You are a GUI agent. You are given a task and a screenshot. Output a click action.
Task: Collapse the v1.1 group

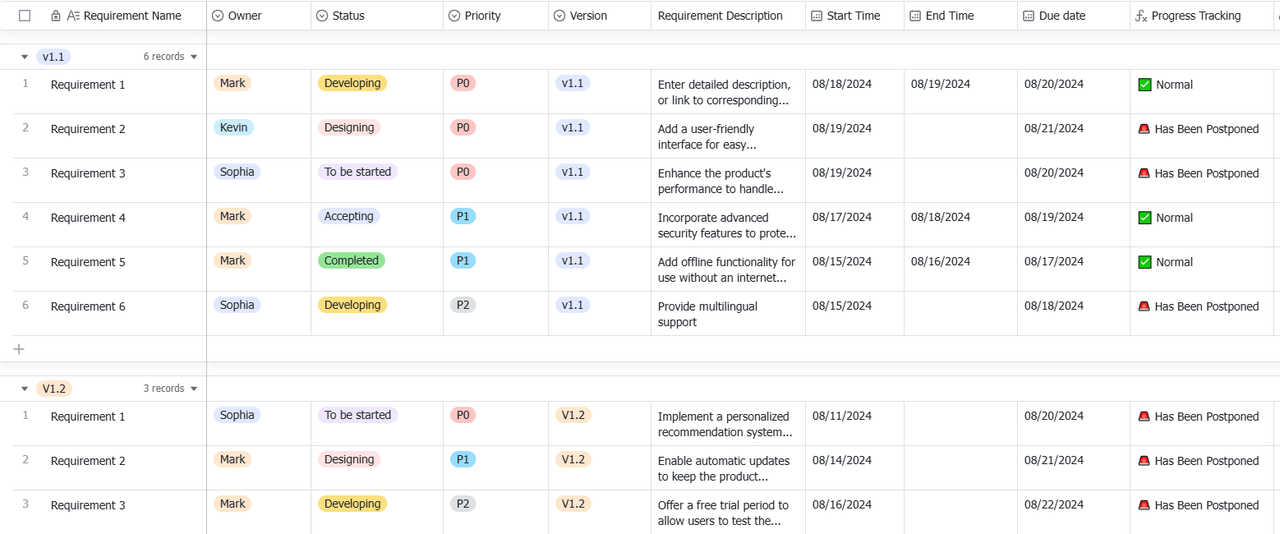[x=25, y=57]
